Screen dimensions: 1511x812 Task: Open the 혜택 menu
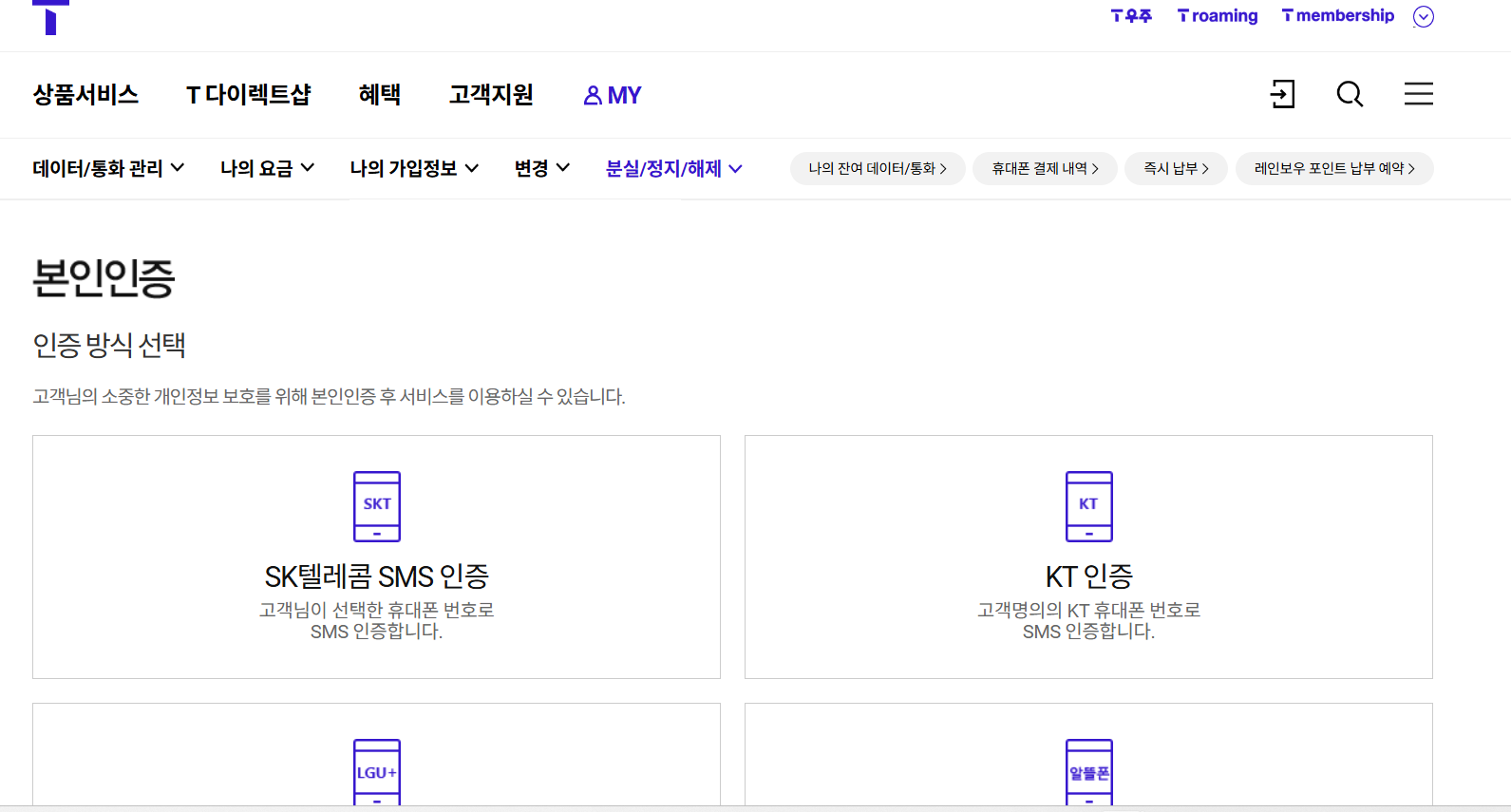click(x=380, y=95)
